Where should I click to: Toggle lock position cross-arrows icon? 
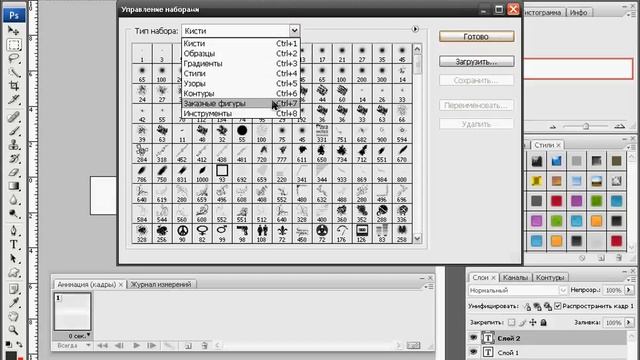[533, 322]
